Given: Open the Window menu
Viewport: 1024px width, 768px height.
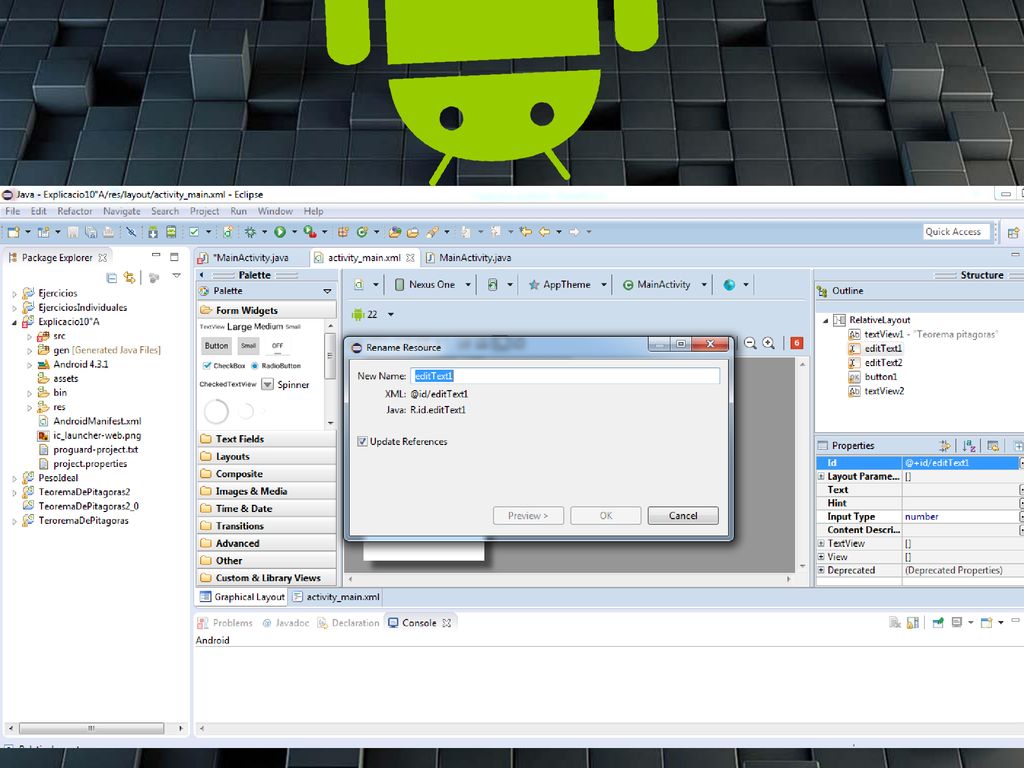Looking at the screenshot, I should coord(275,212).
